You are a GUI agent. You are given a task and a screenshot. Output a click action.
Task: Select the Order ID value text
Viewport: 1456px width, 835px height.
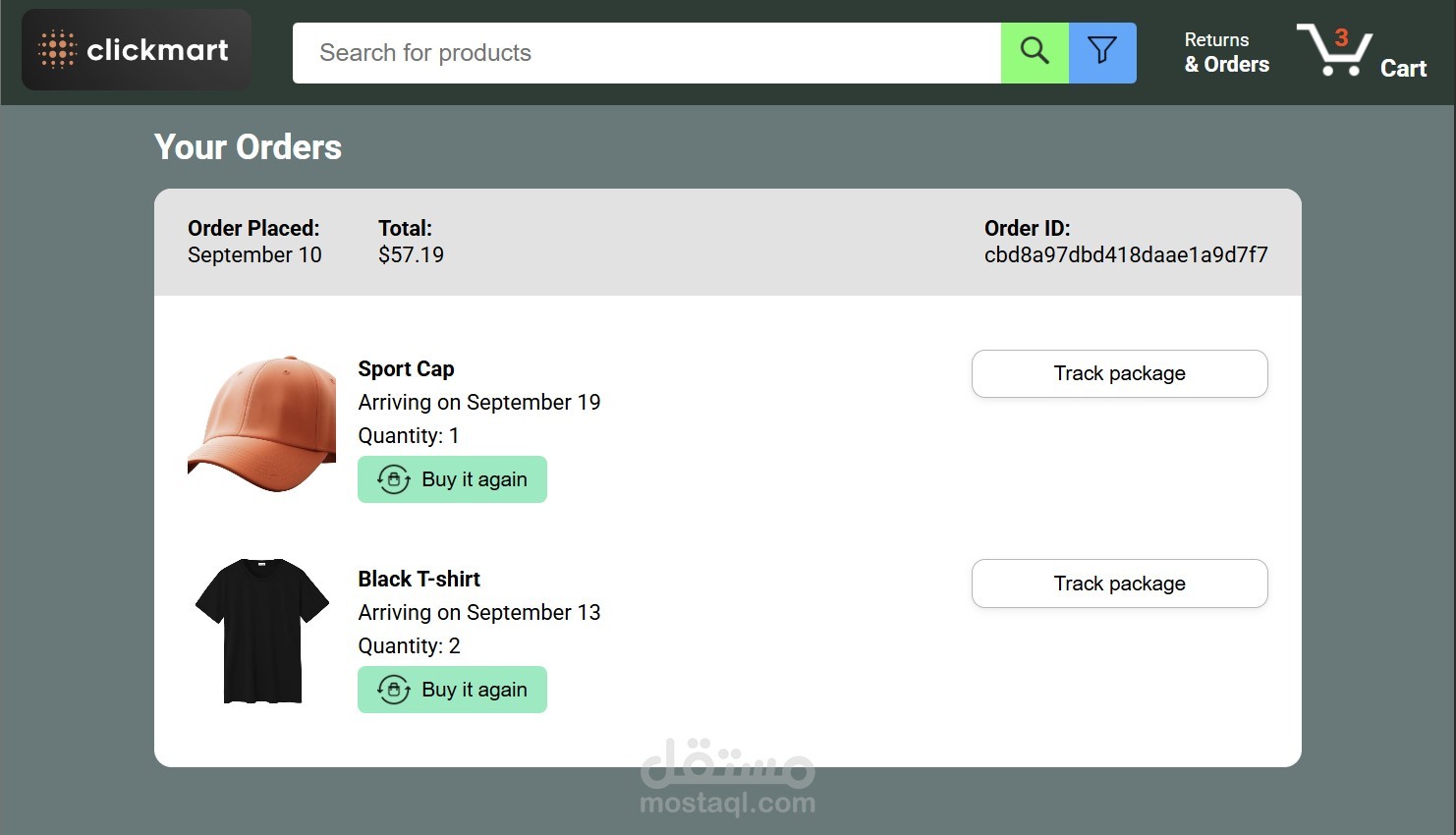[1126, 255]
